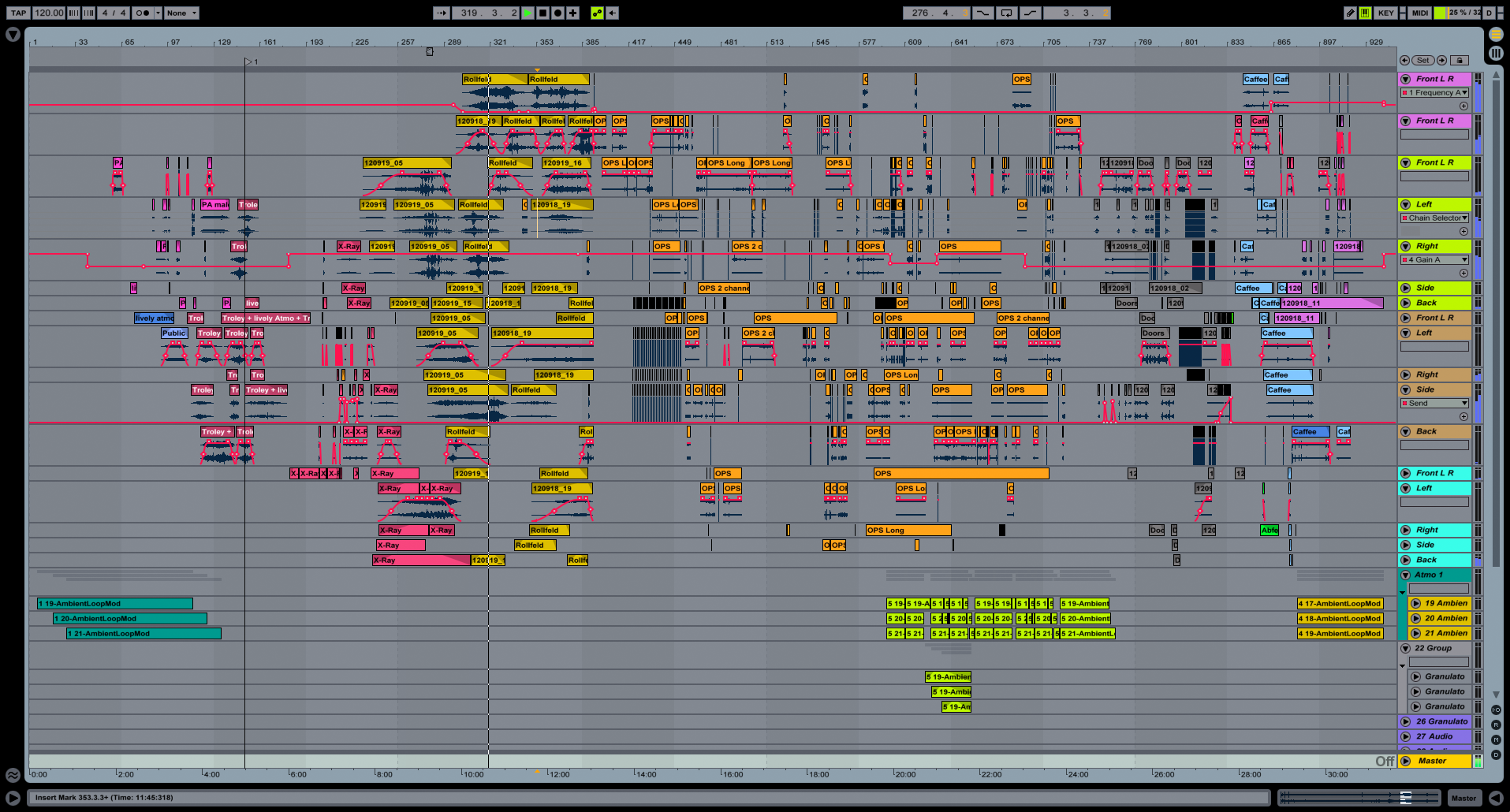
Task: Show the I-O section
Action: click(1496, 710)
